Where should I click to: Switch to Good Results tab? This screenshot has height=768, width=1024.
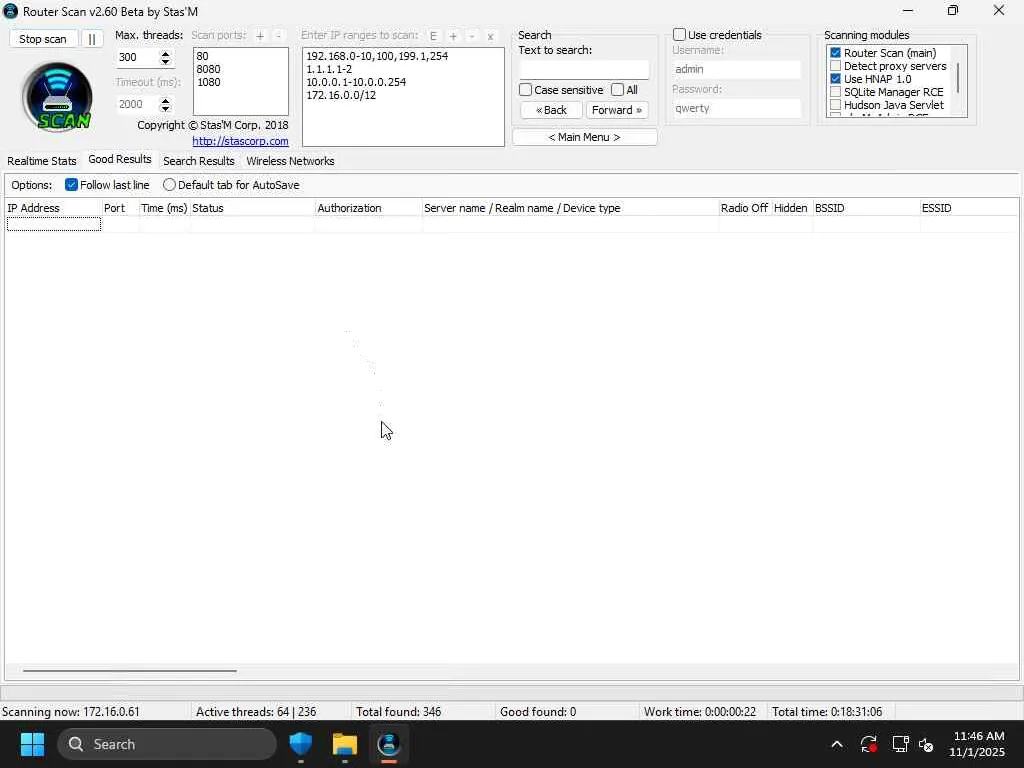coord(120,159)
